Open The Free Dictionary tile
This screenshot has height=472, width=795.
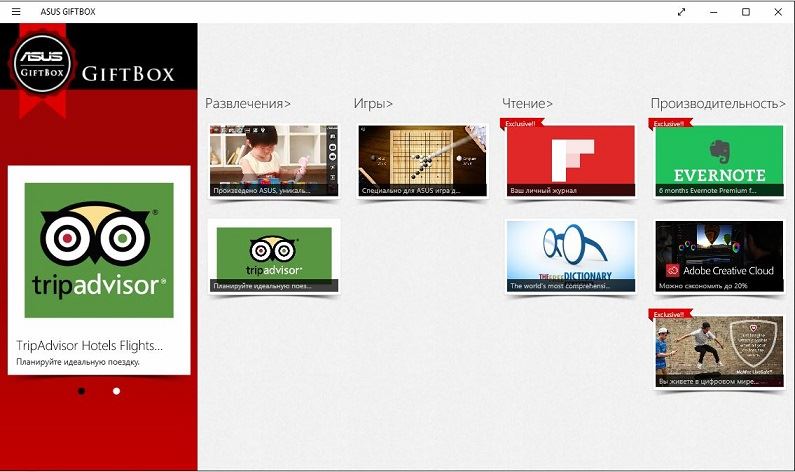tap(570, 256)
